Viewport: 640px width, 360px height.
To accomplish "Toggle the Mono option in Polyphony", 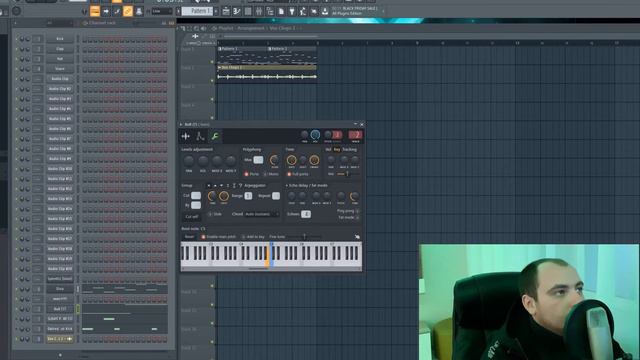I will 271,174.
